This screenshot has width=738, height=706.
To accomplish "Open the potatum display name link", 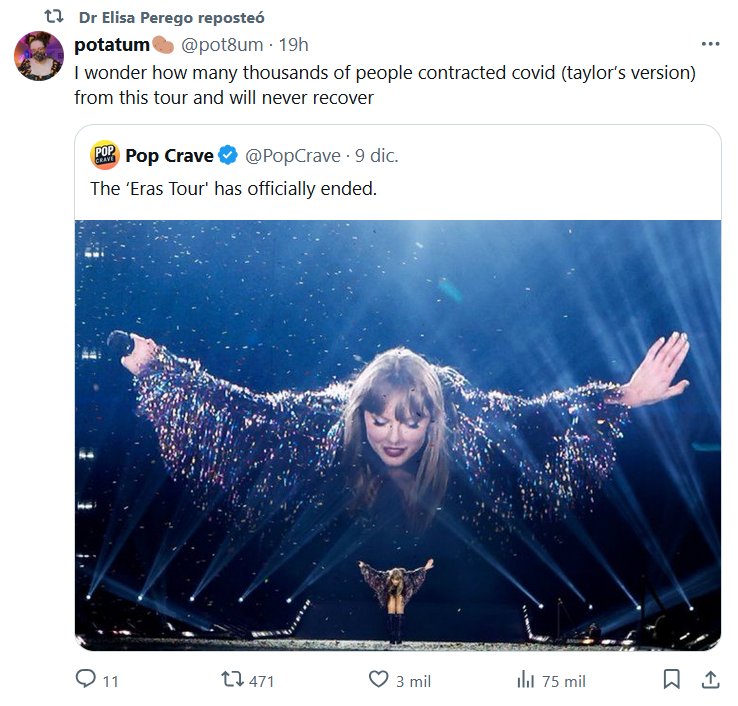I will point(112,44).
